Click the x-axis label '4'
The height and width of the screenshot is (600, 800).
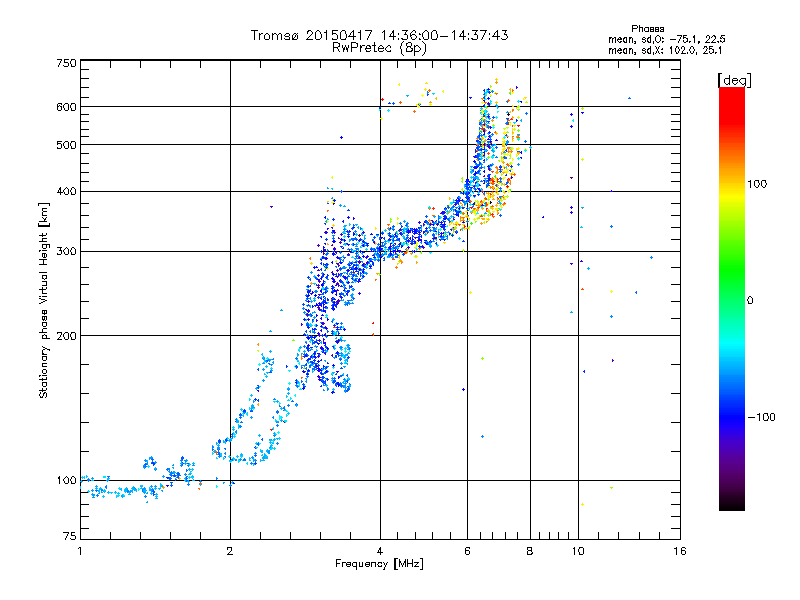[380, 551]
